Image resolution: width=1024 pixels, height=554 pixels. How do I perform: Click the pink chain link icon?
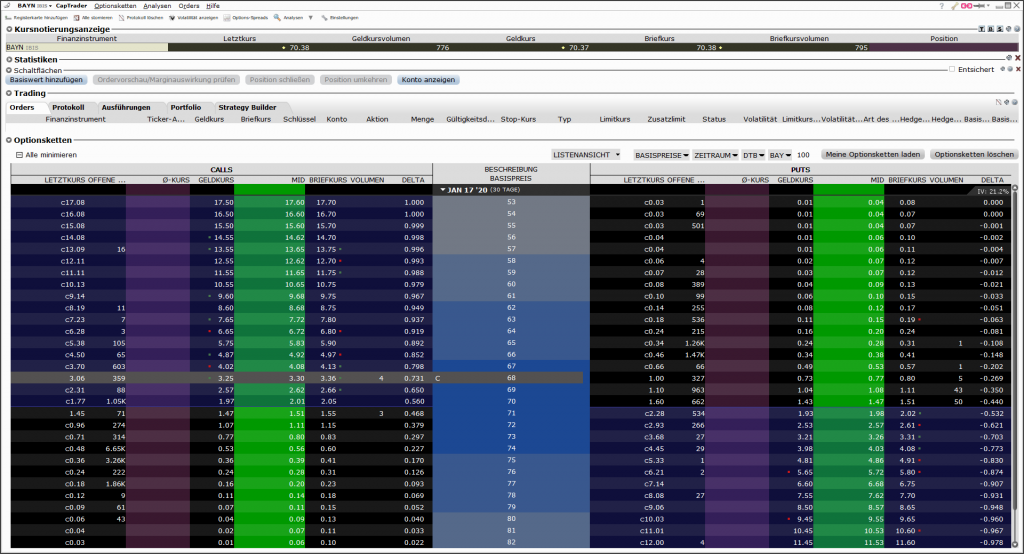[x=966, y=6]
